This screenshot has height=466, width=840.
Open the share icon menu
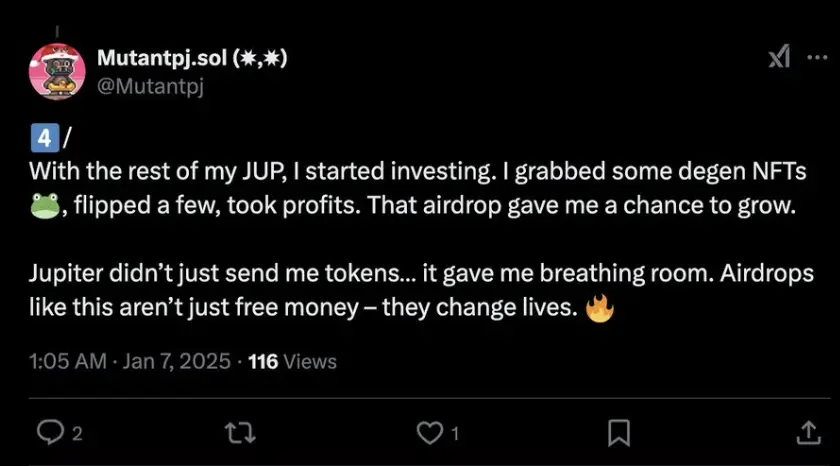pyautogui.click(x=808, y=431)
